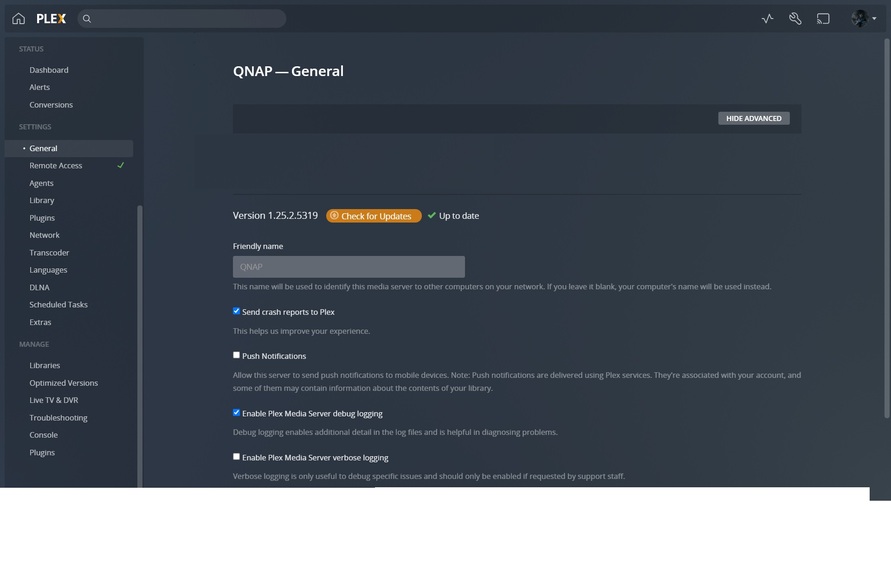Open Transcoder settings

click(49, 252)
